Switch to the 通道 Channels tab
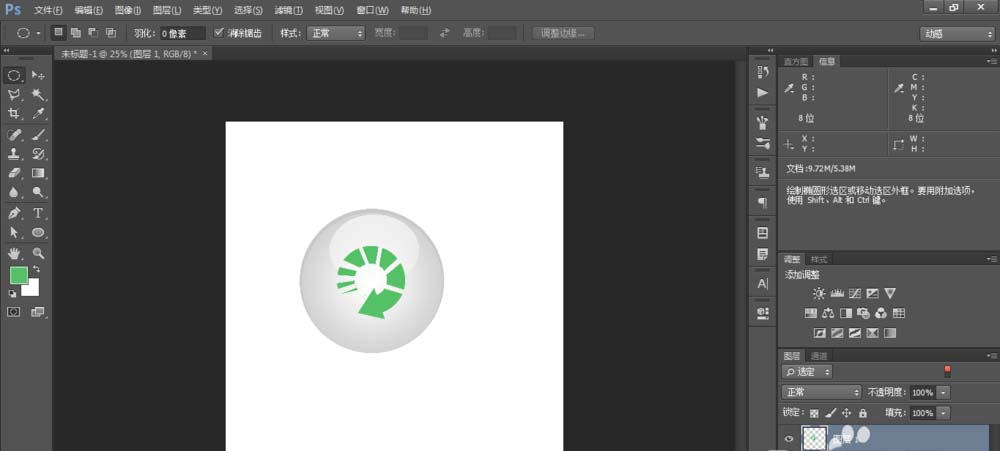1000x451 pixels. pos(818,356)
